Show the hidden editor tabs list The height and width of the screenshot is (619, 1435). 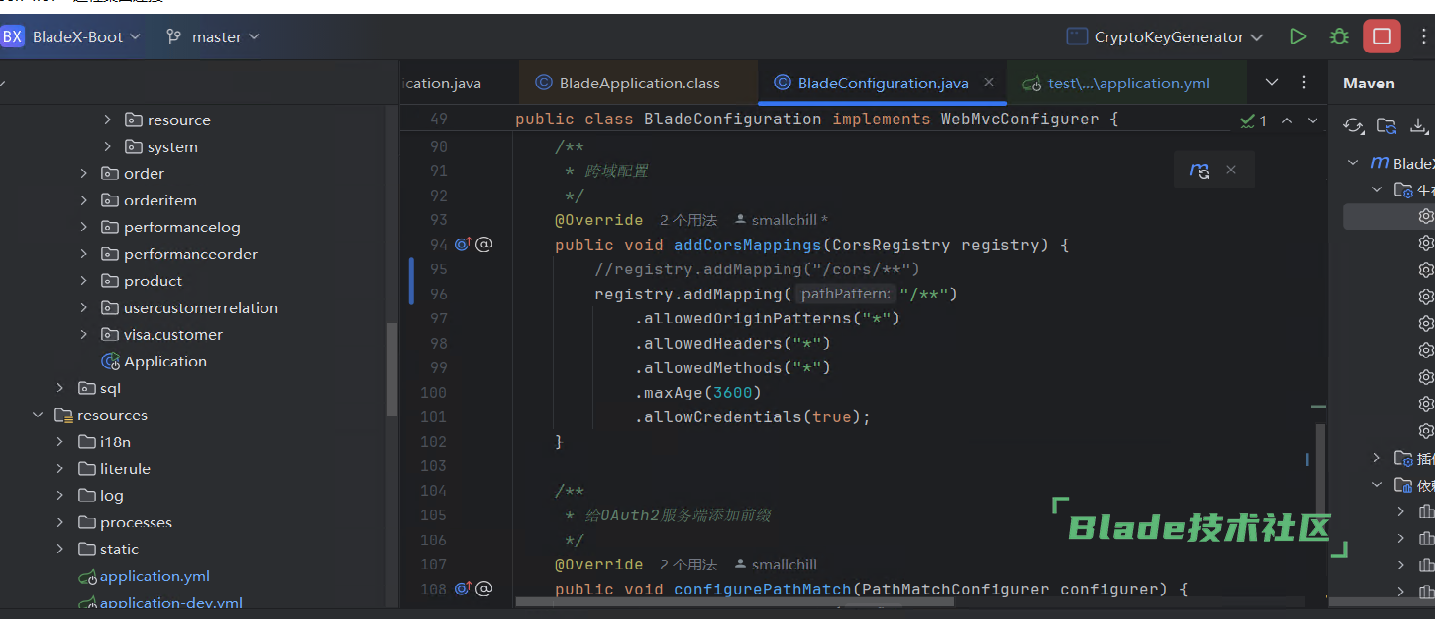pyautogui.click(x=1272, y=82)
